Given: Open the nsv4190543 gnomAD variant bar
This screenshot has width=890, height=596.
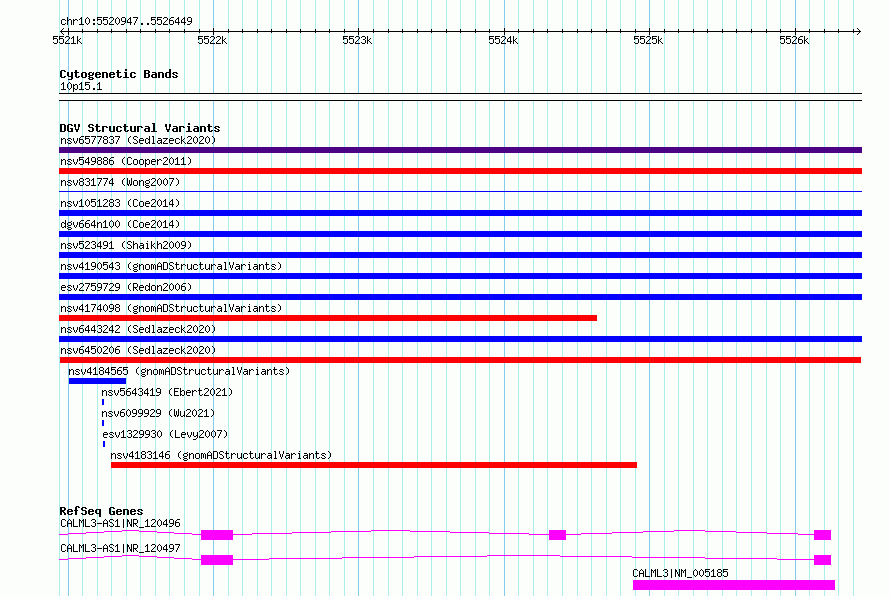Looking at the screenshot, I should [x=460, y=276].
